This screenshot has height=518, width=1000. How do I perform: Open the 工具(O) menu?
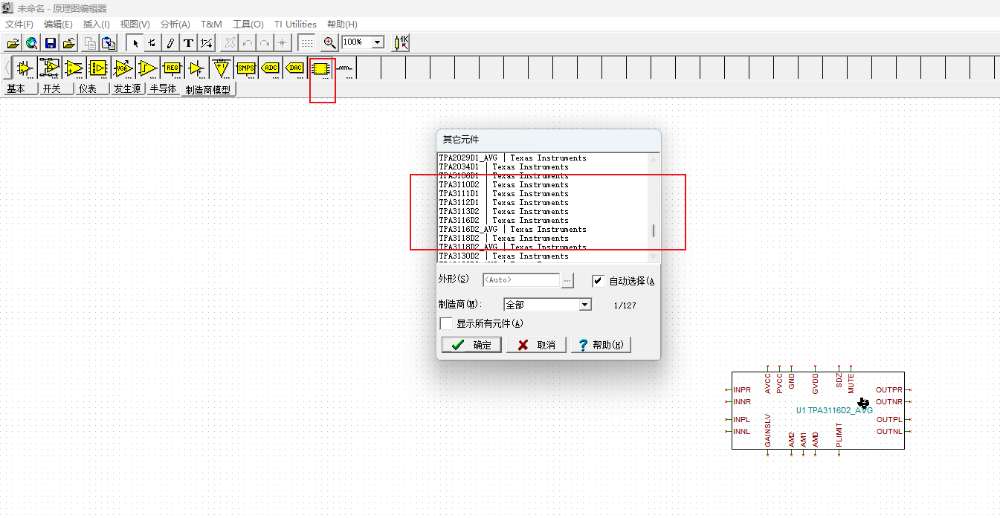pos(248,24)
